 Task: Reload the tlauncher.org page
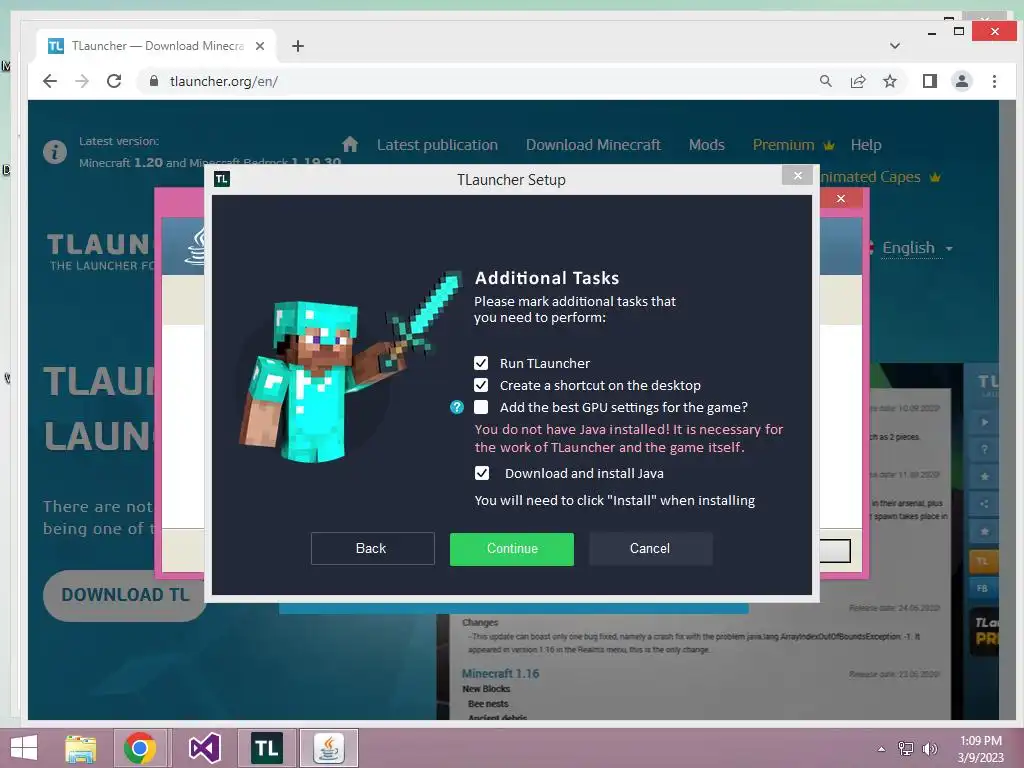114,81
